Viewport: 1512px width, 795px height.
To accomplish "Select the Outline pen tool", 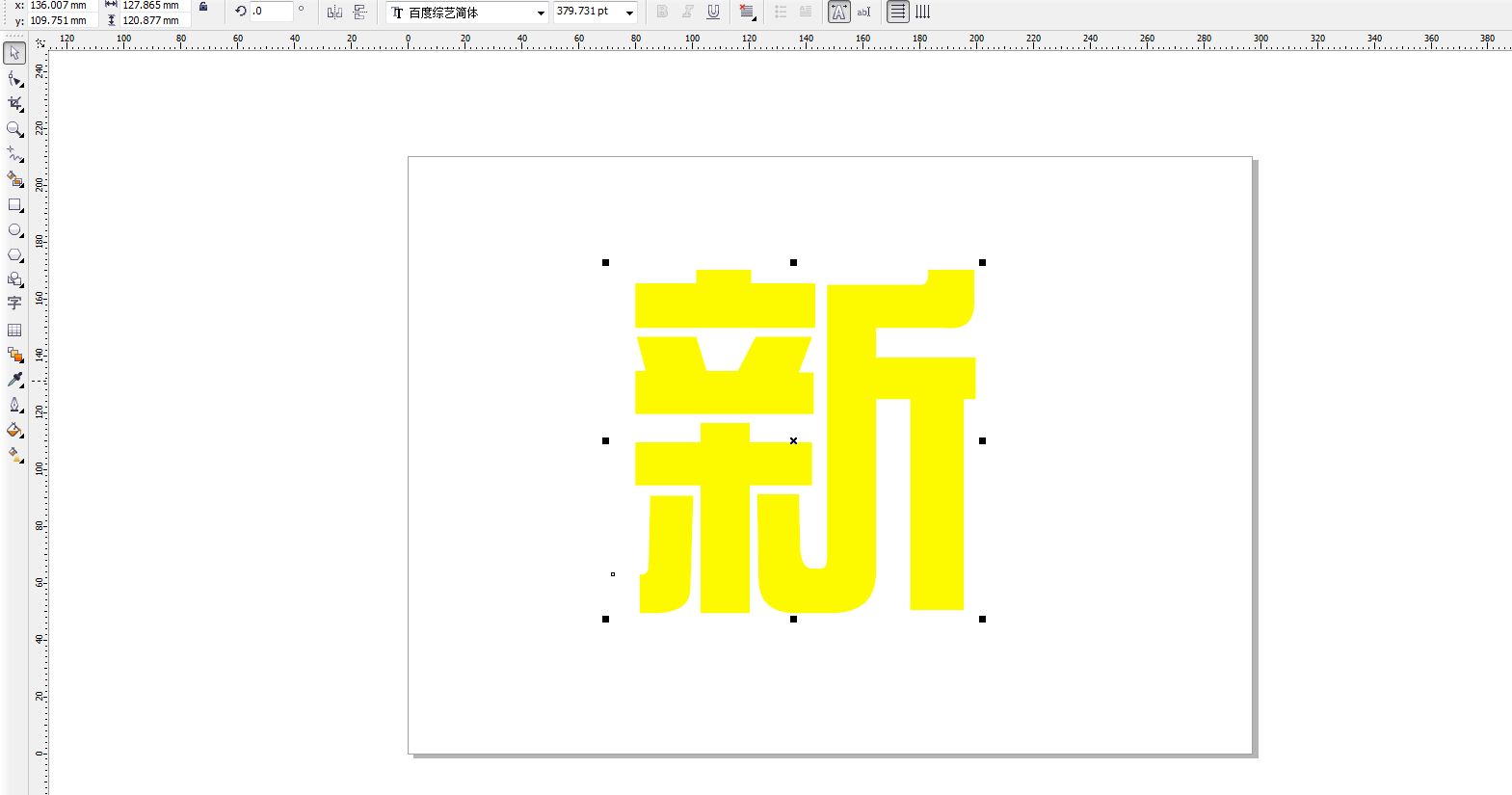I will point(14,405).
